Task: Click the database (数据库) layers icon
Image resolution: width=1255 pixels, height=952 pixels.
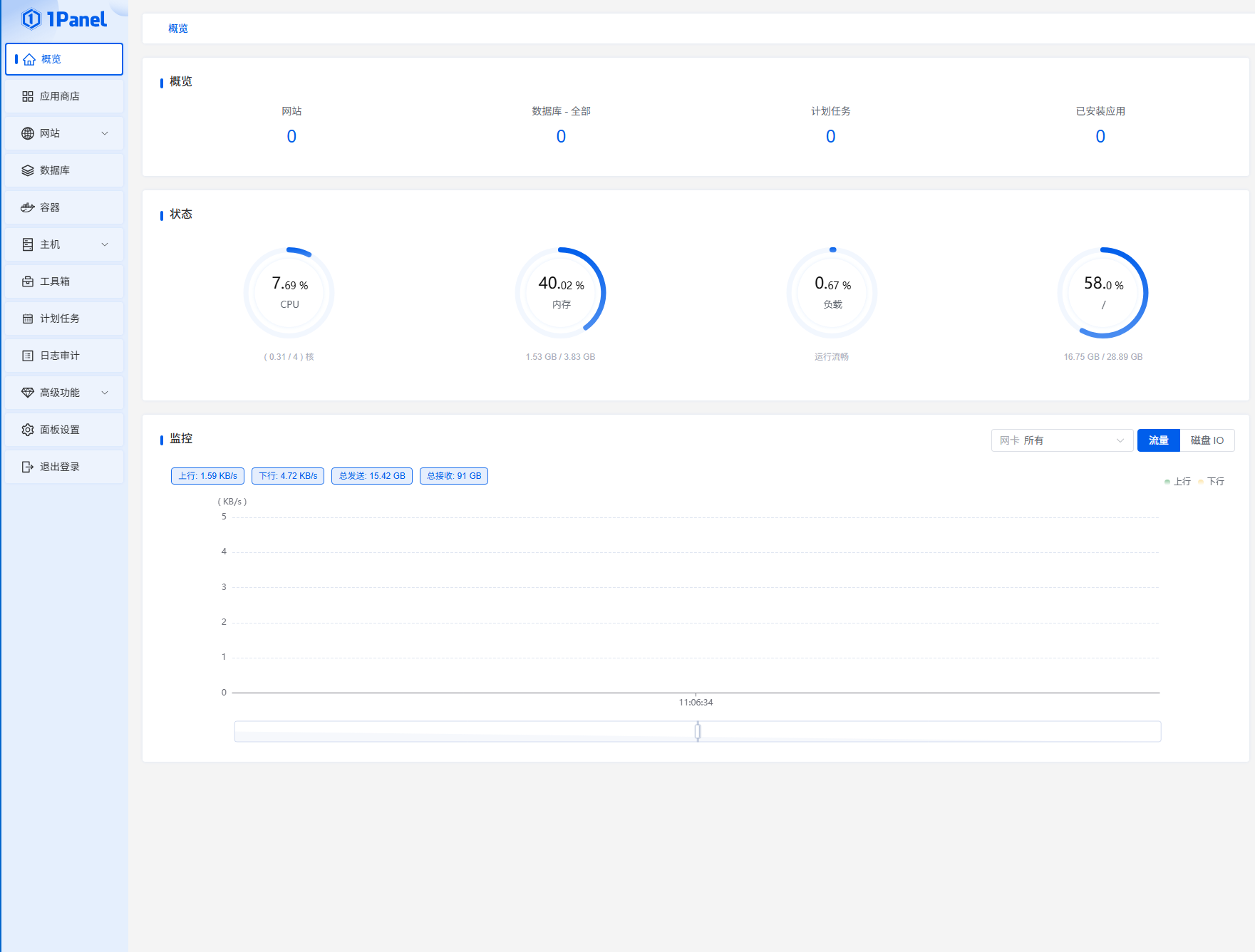Action: (x=28, y=170)
